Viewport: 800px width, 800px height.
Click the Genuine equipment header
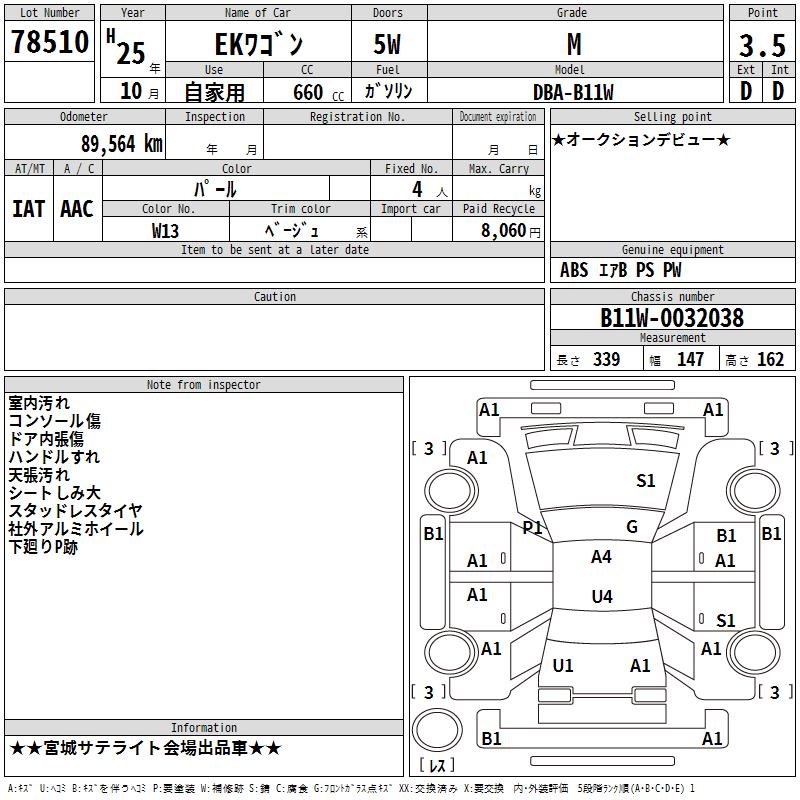(x=672, y=249)
